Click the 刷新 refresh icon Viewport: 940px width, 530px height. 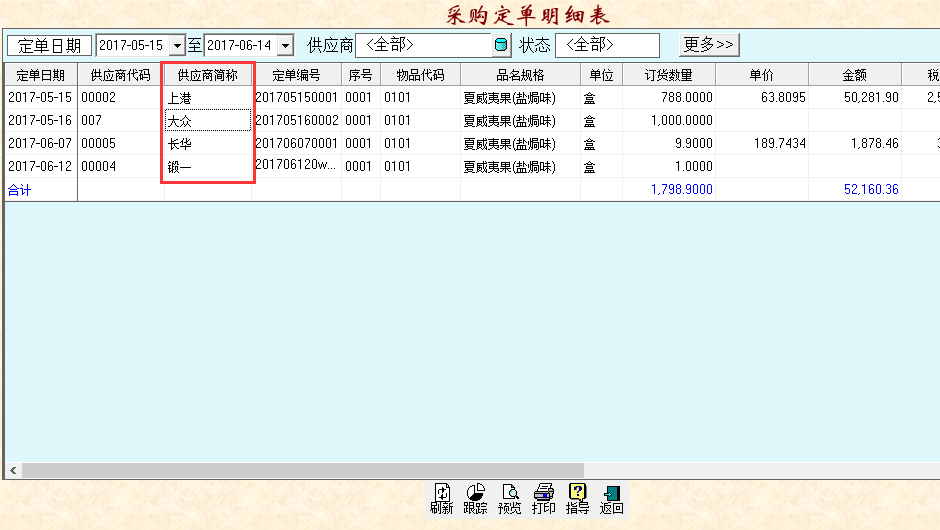tap(442, 499)
